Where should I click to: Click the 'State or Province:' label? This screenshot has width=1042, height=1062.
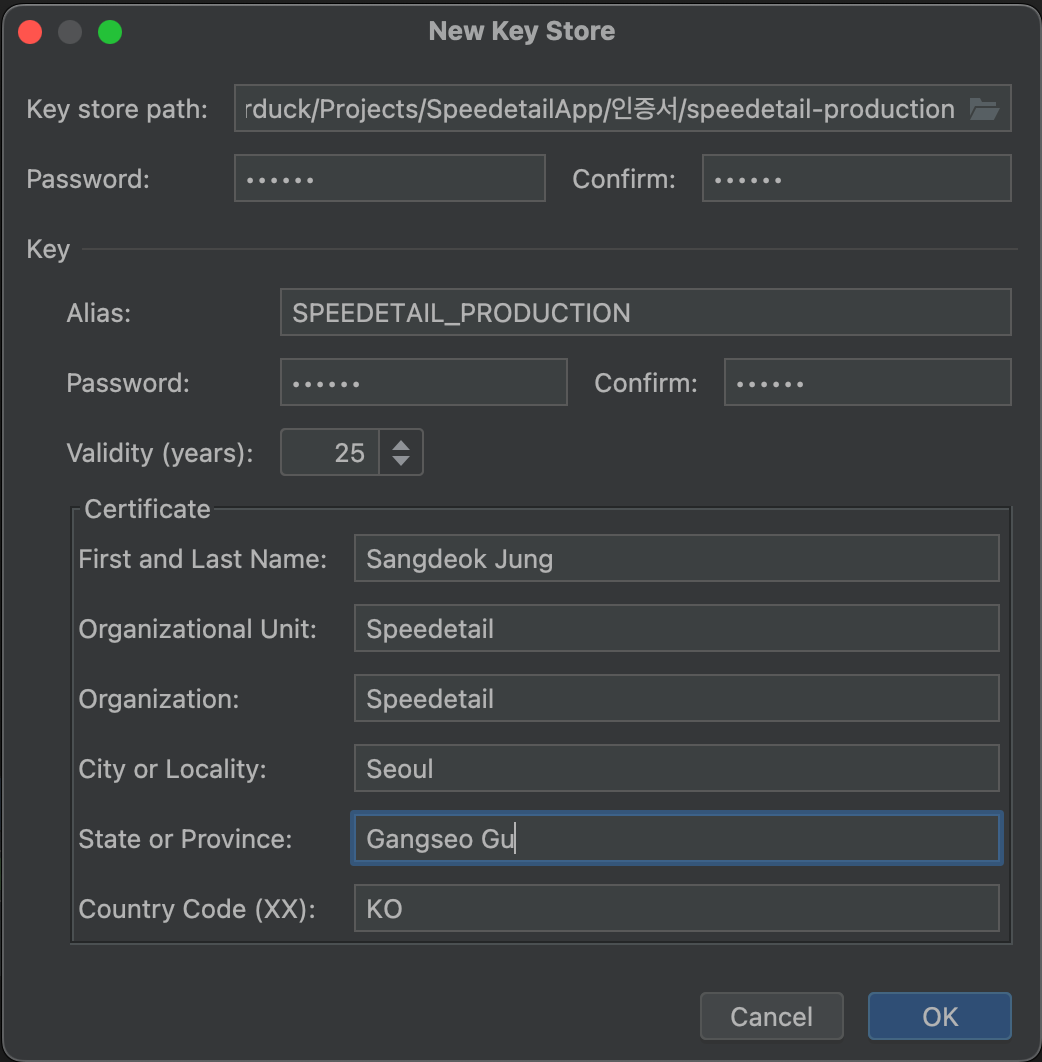186,838
